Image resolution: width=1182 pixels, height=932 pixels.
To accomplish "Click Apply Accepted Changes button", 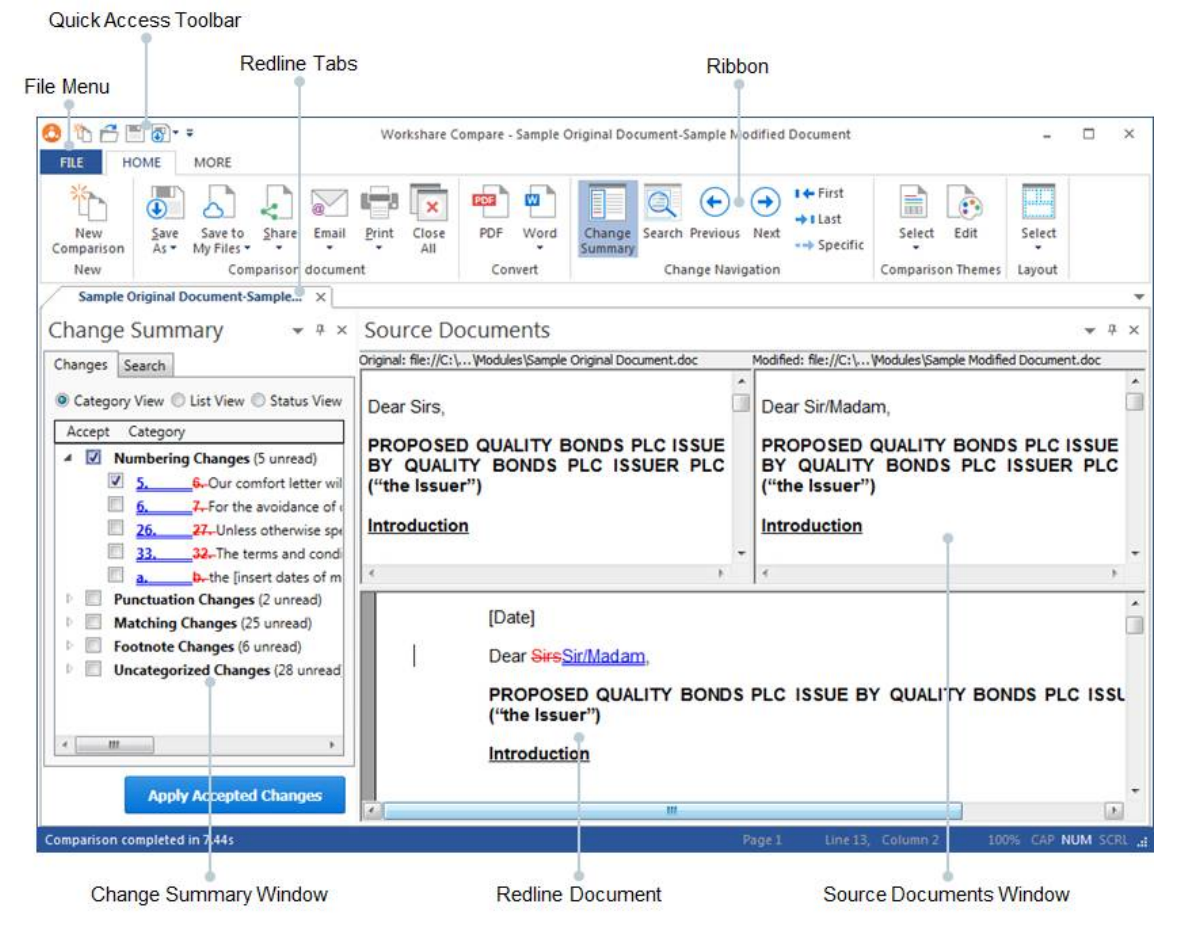I will (x=234, y=795).
